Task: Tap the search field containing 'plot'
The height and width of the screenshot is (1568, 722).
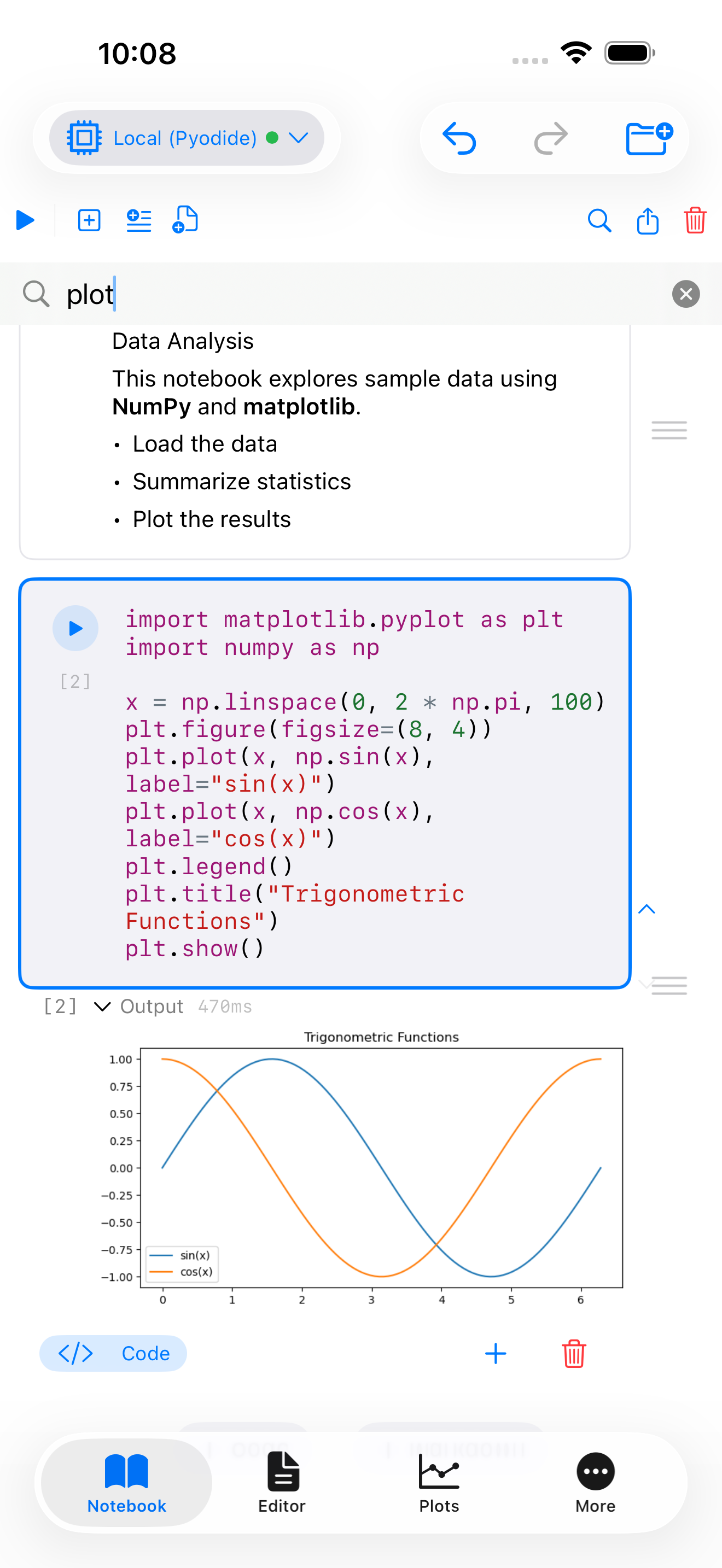Action: (x=361, y=294)
